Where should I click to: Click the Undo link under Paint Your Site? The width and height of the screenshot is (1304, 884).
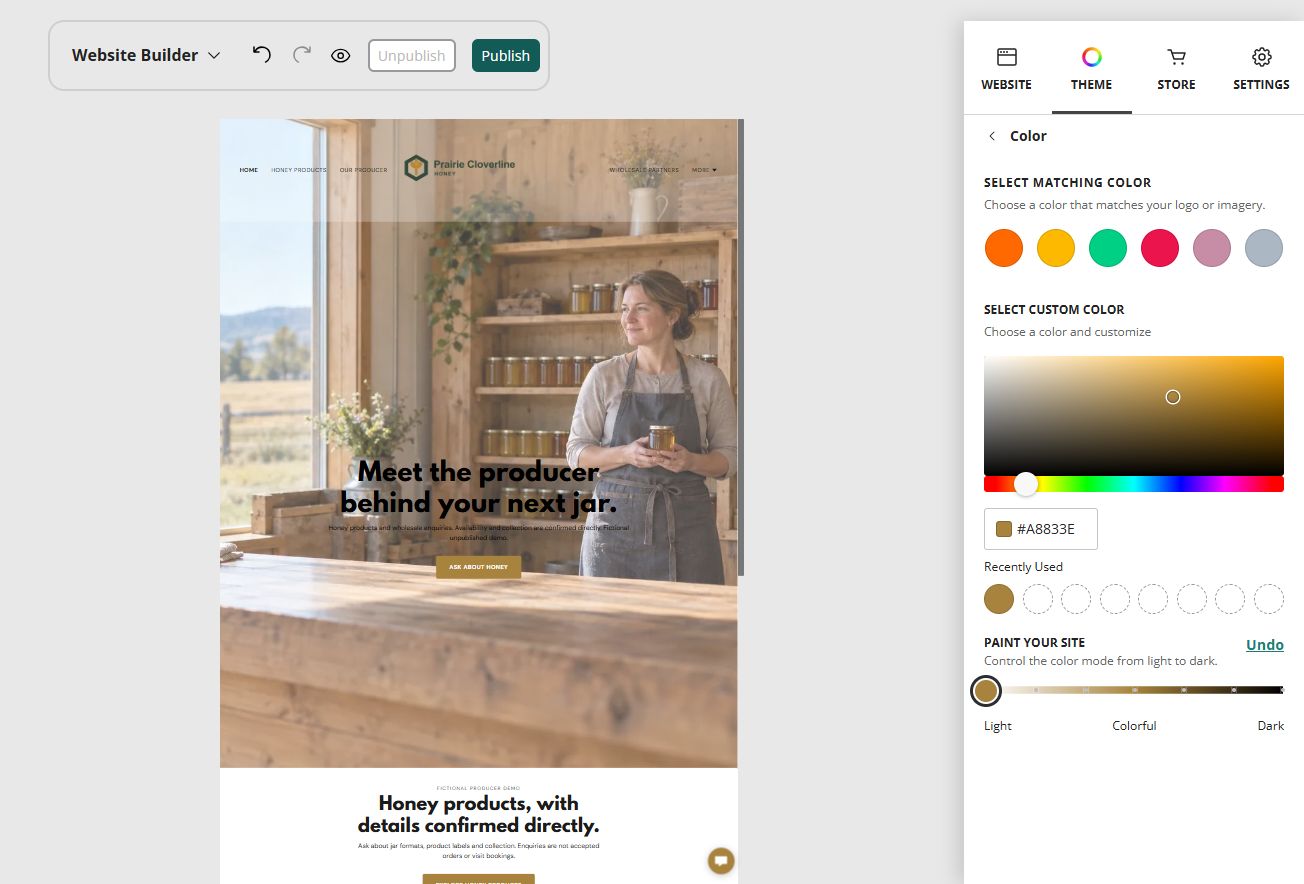[1265, 645]
